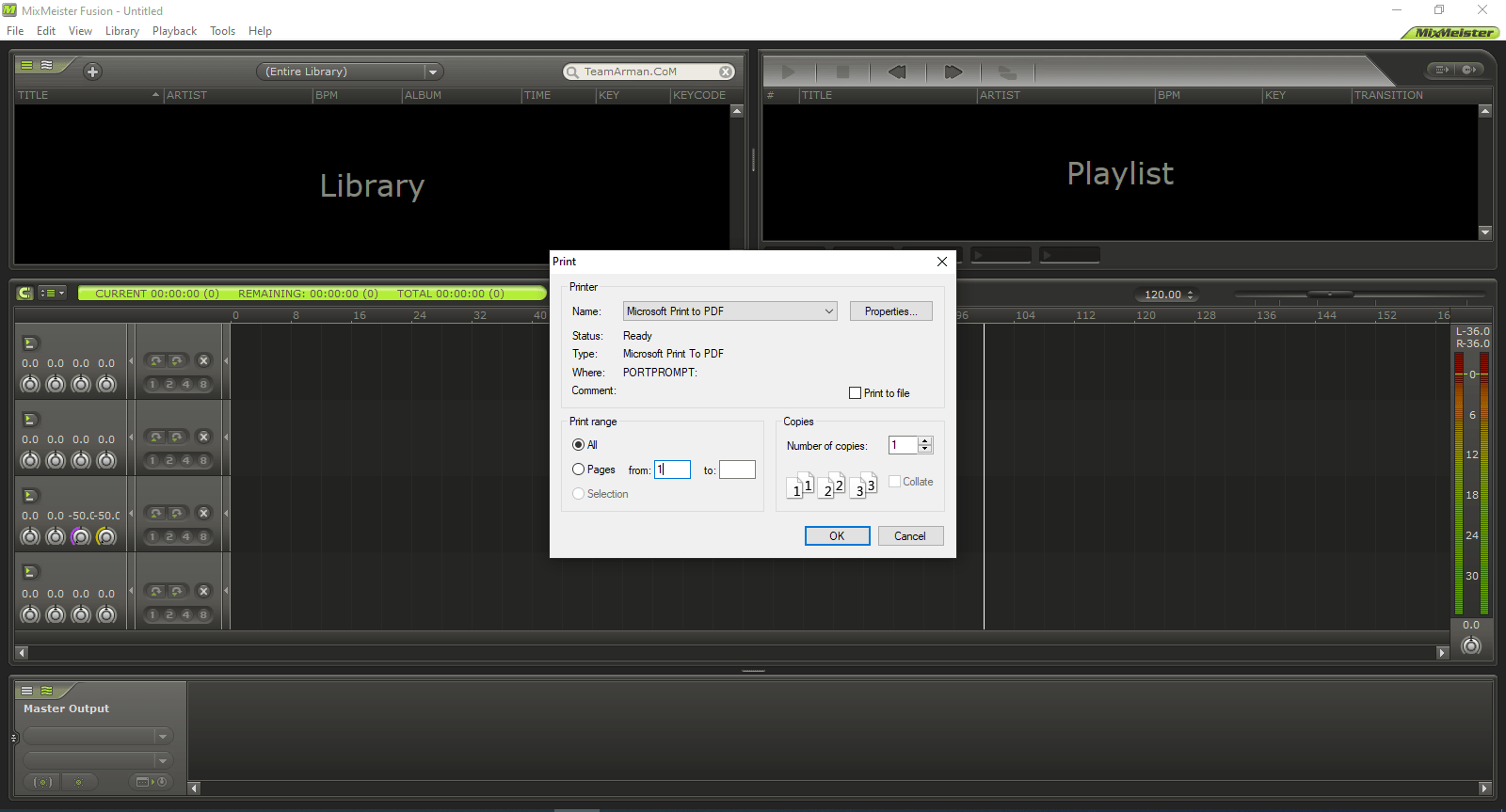Image resolution: width=1506 pixels, height=812 pixels.
Task: Clear the library search field
Action: tap(726, 72)
